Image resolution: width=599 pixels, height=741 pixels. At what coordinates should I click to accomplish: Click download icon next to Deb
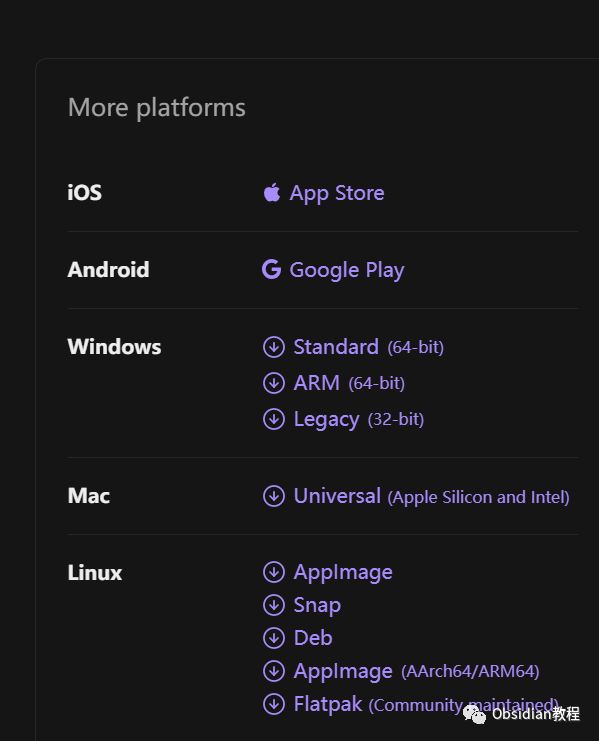pos(274,638)
